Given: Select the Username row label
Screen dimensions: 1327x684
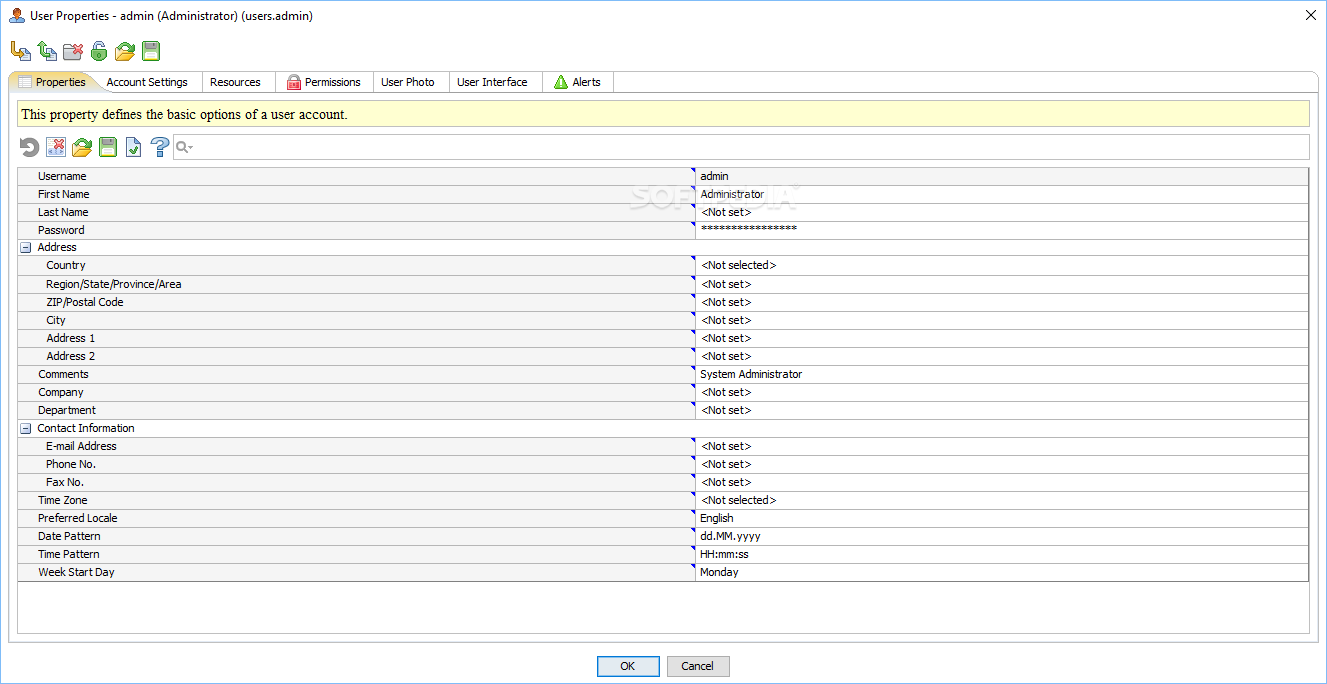Looking at the screenshot, I should [x=62, y=176].
